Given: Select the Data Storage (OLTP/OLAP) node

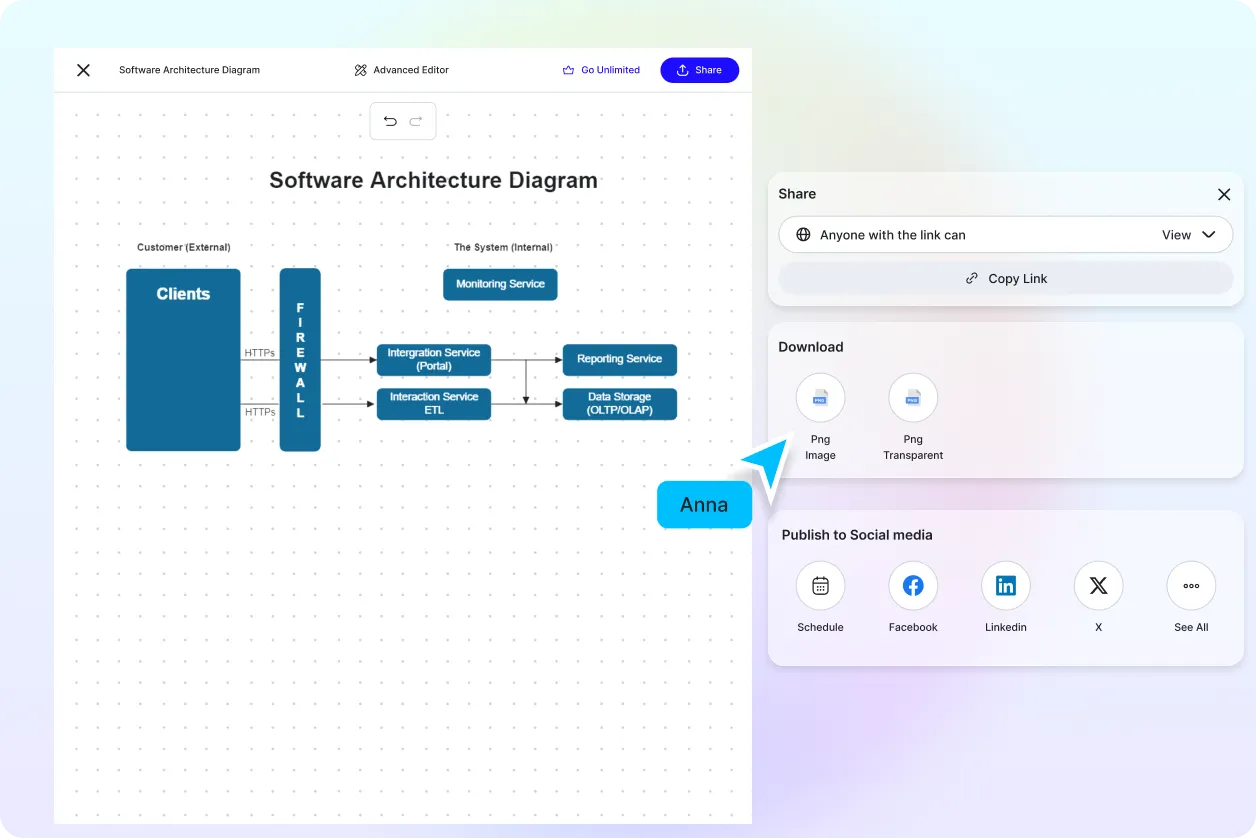Looking at the screenshot, I should [620, 404].
